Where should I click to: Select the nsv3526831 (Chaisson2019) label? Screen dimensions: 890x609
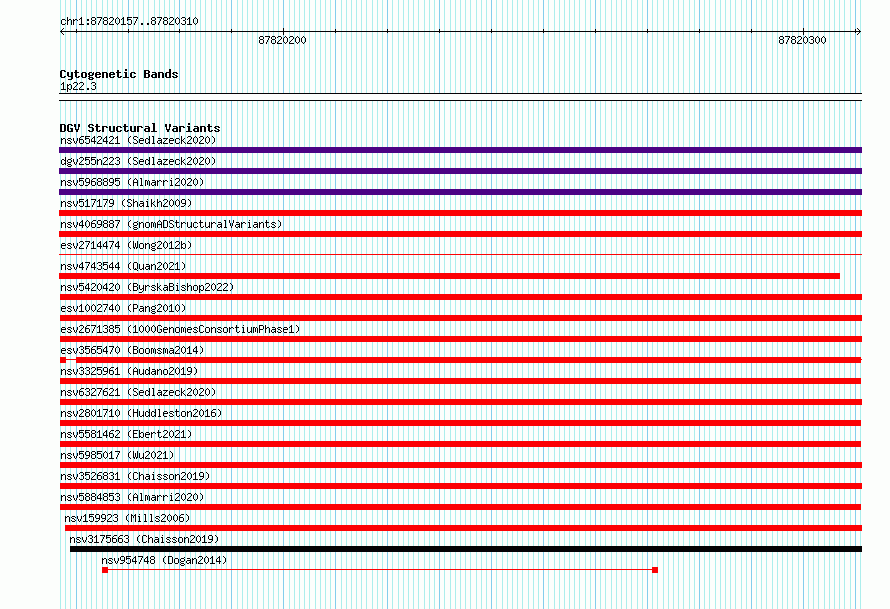click(135, 476)
